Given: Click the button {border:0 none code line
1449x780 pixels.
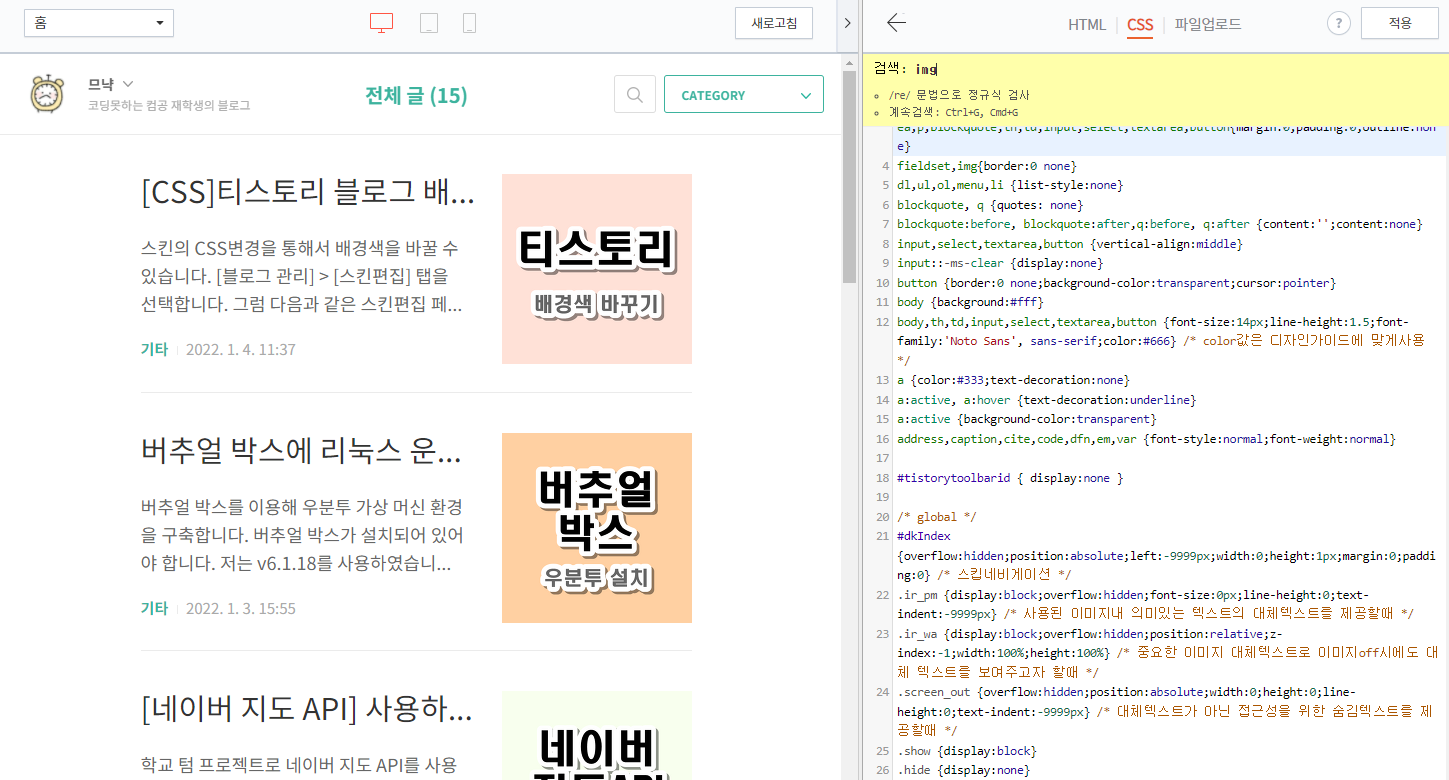Looking at the screenshot, I should tap(1116, 283).
